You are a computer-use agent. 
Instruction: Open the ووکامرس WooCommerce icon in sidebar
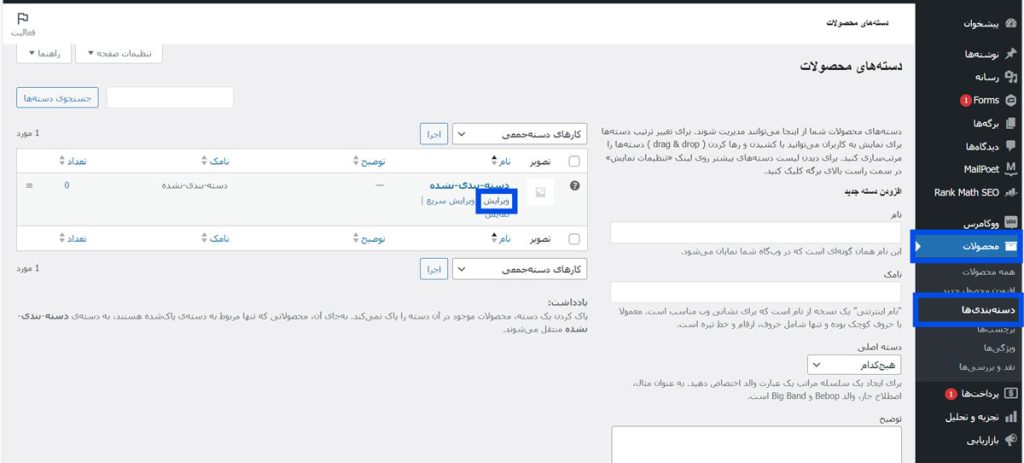tap(1011, 223)
